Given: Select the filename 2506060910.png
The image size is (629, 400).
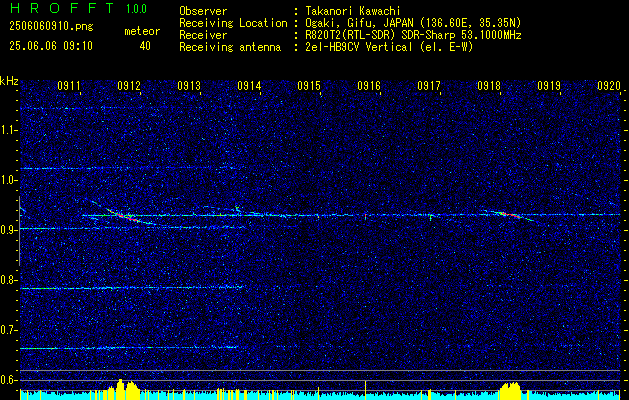Looking at the screenshot, I should point(51,27).
